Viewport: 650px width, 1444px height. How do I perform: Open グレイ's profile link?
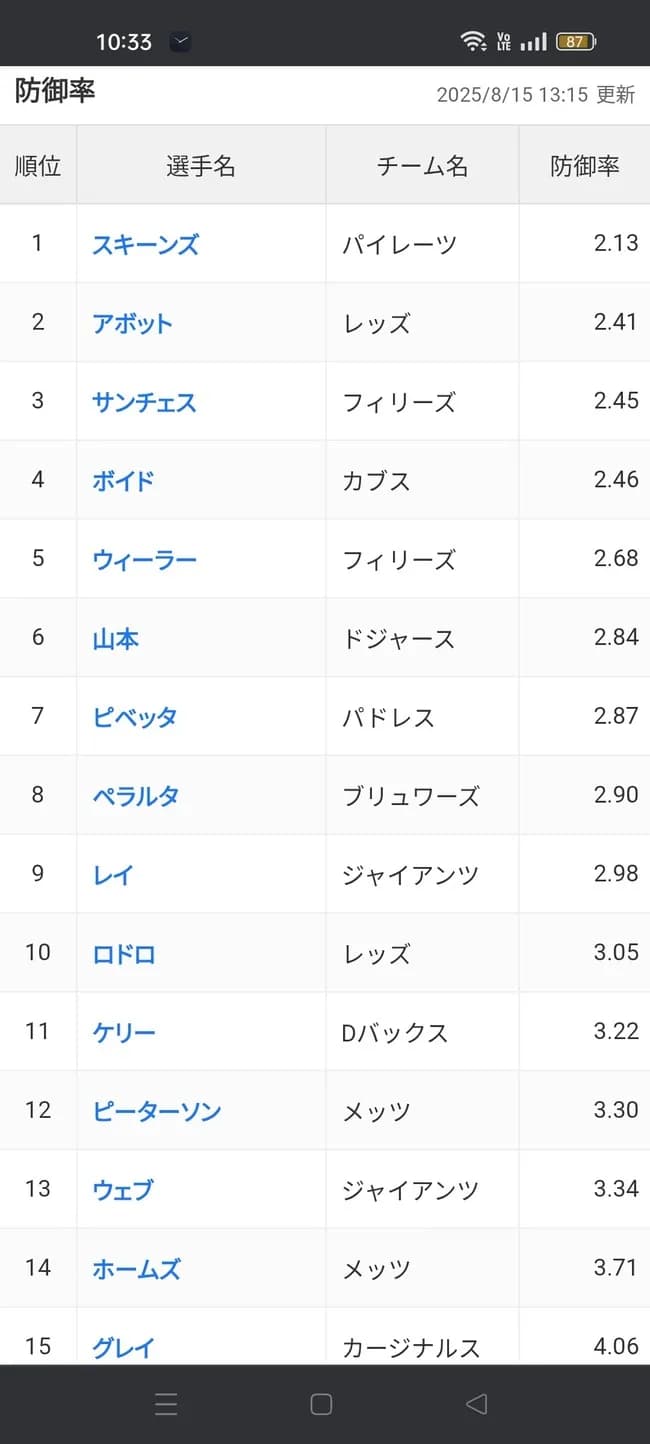click(123, 1347)
